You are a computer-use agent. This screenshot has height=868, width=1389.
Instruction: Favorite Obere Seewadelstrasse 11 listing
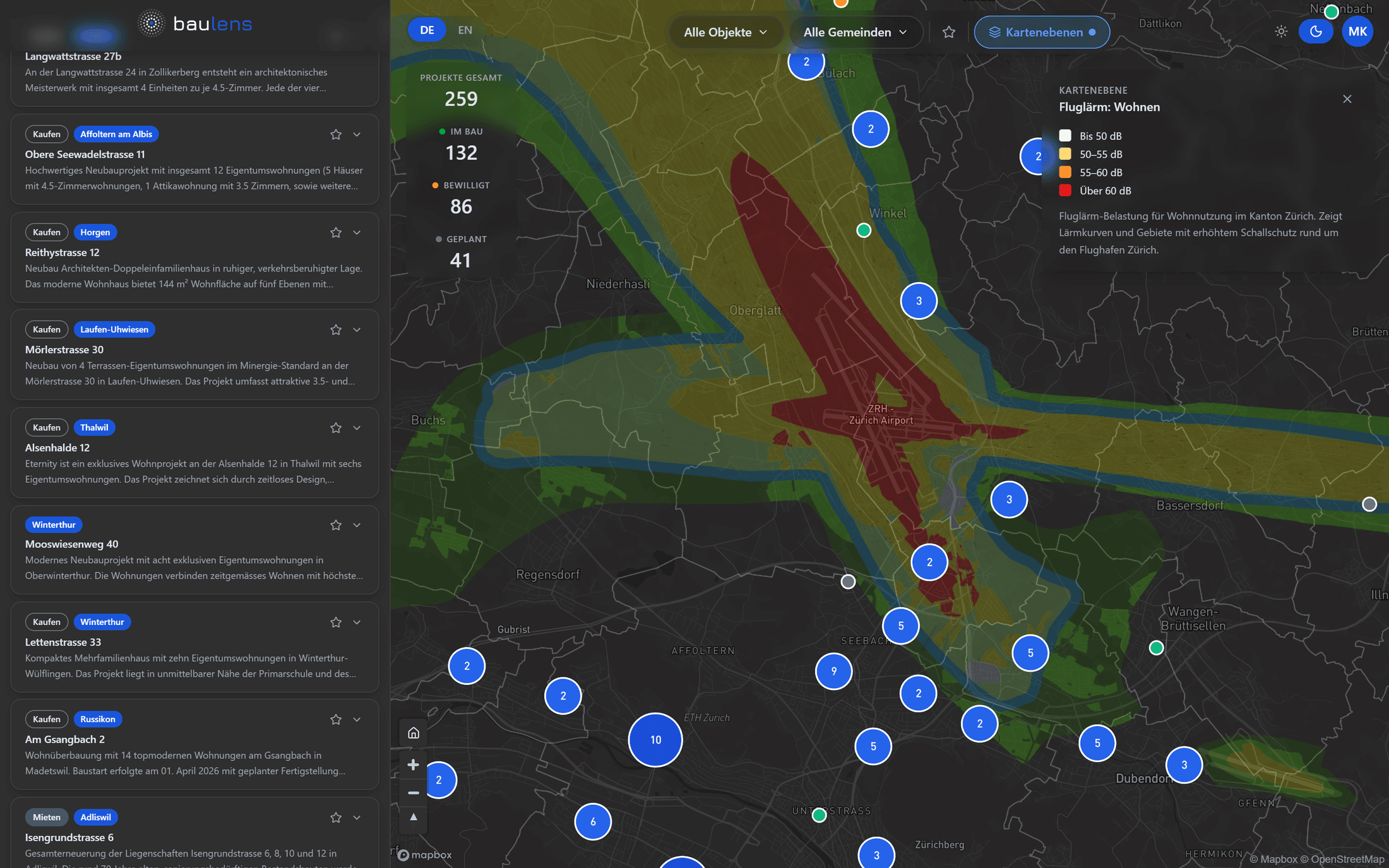(336, 134)
